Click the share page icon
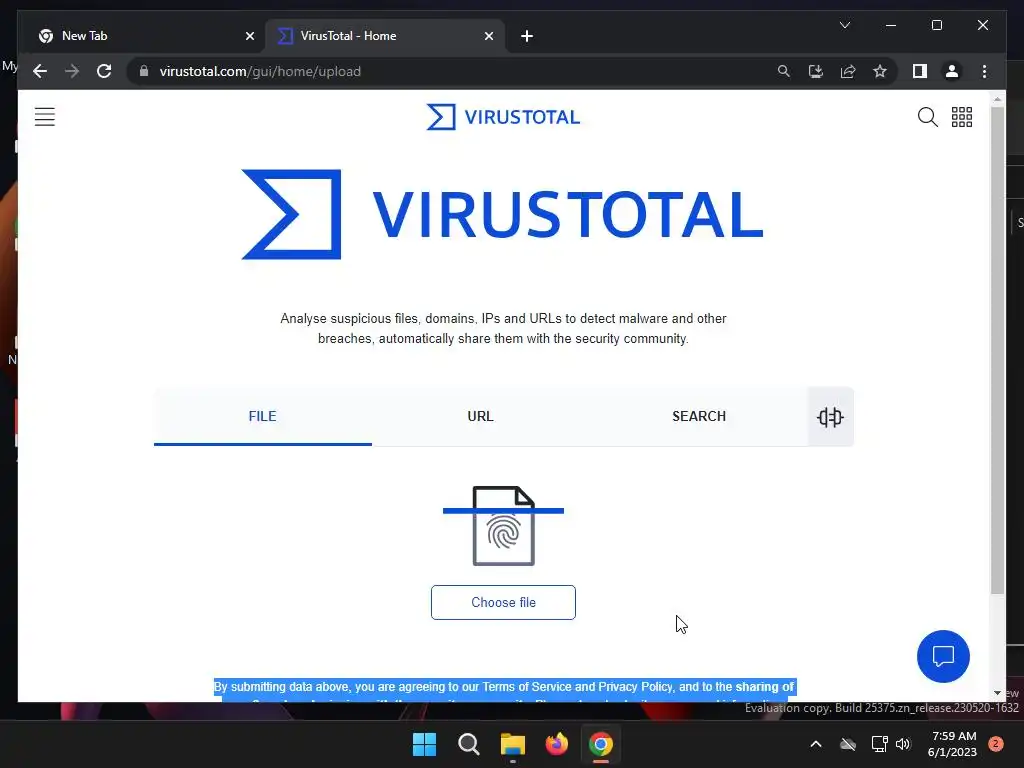The height and width of the screenshot is (768, 1024). click(x=848, y=71)
